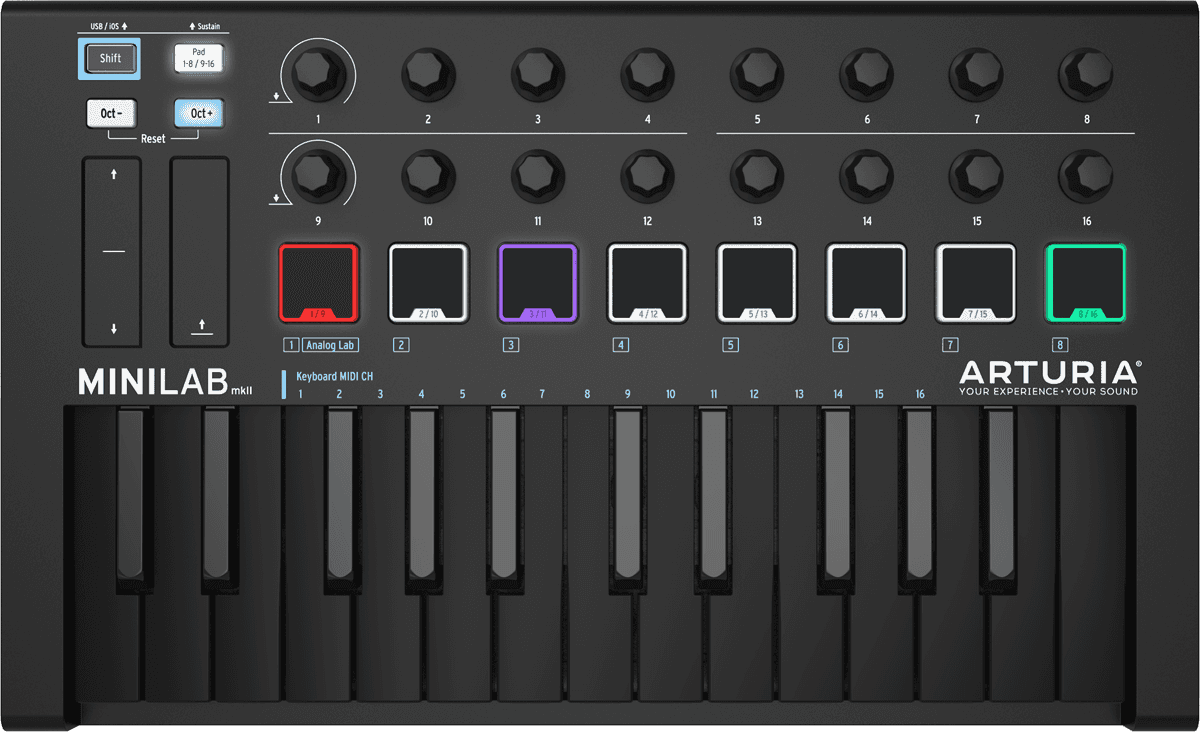
Task: Tap the purple pad labeled 3/11
Action: point(537,282)
